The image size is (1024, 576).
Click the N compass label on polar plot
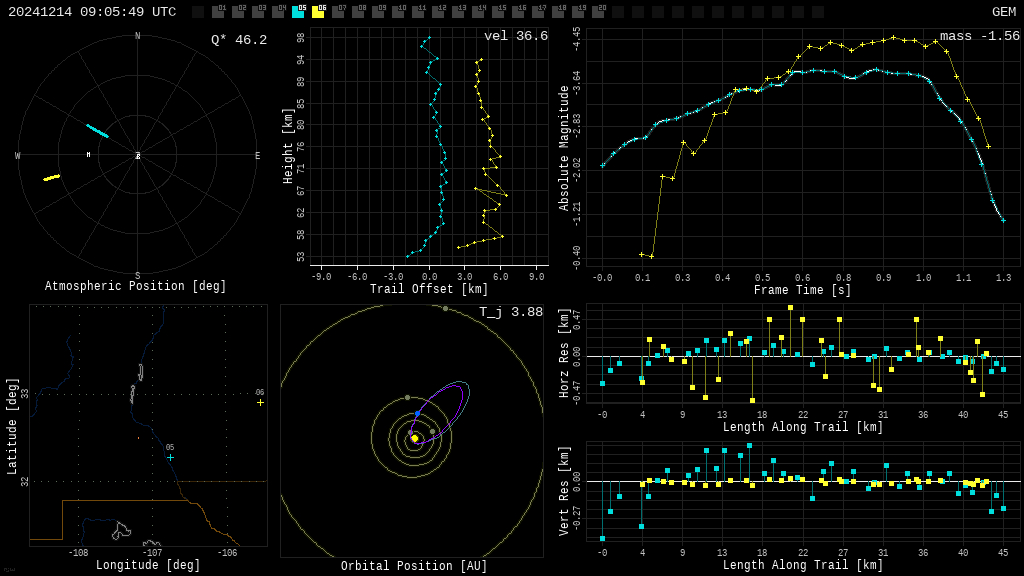click(138, 37)
